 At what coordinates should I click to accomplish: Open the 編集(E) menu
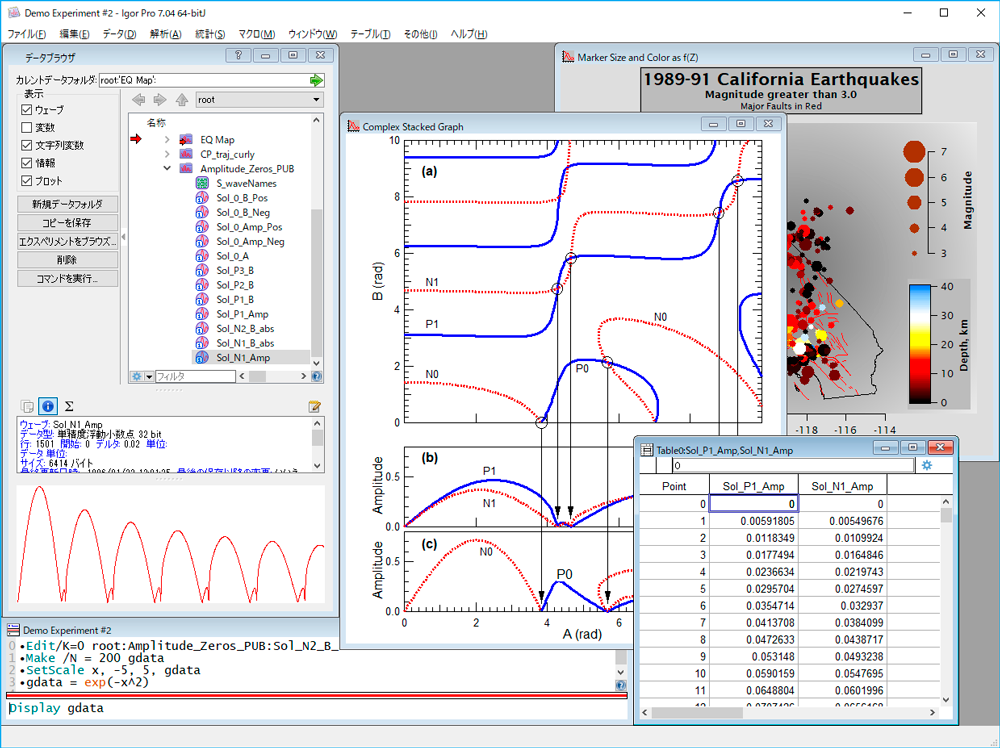pyautogui.click(x=74, y=34)
